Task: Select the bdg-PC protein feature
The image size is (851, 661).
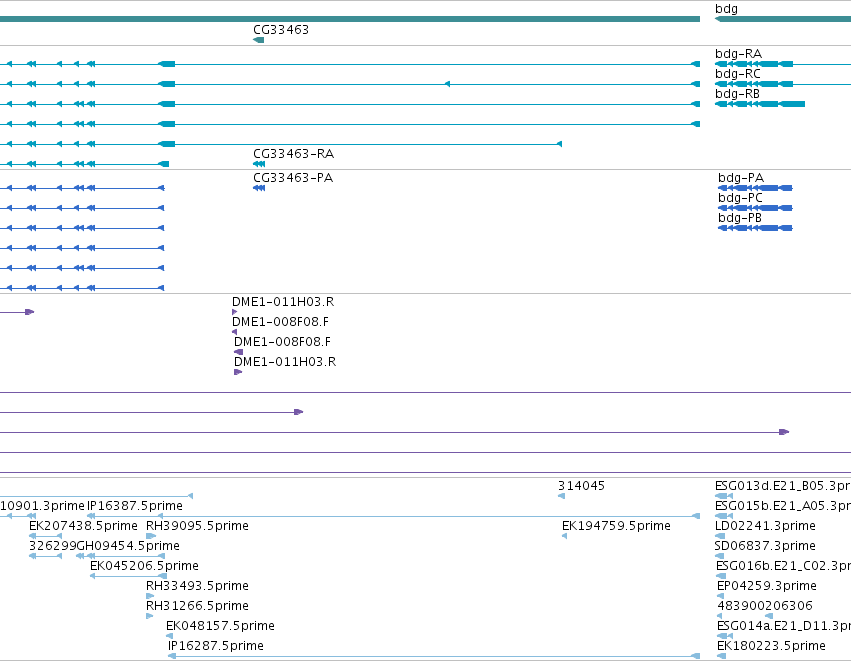Action: [755, 208]
